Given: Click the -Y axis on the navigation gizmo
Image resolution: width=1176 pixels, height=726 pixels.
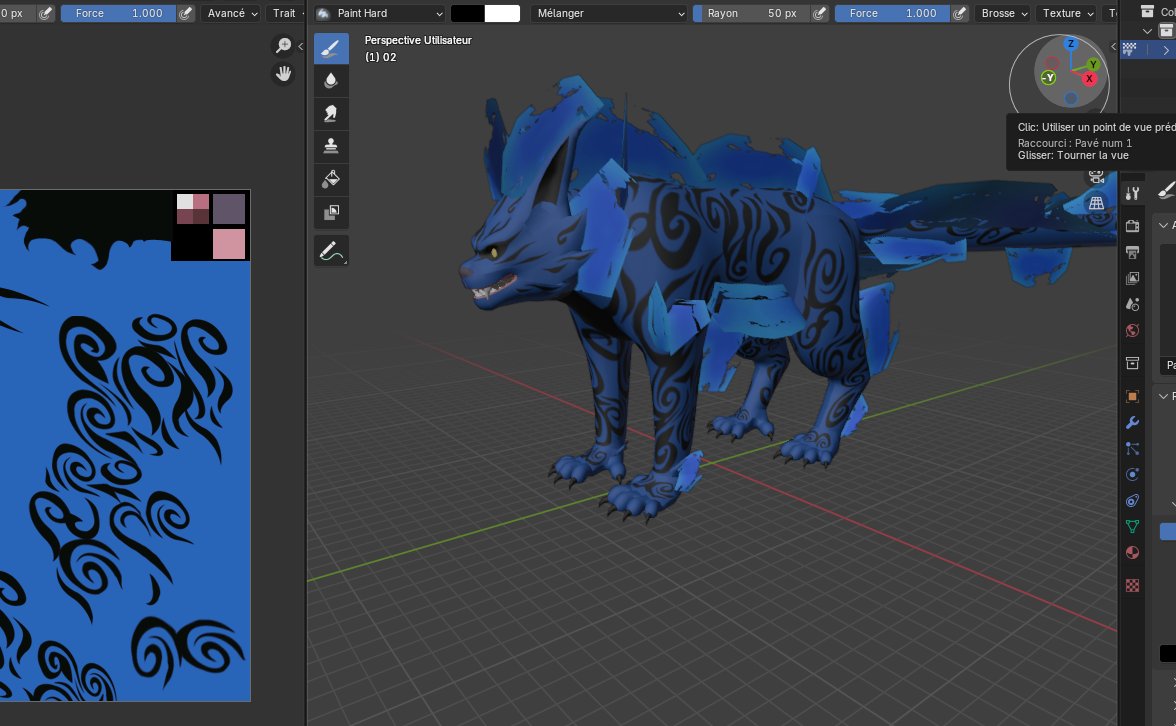Looking at the screenshot, I should (1048, 77).
